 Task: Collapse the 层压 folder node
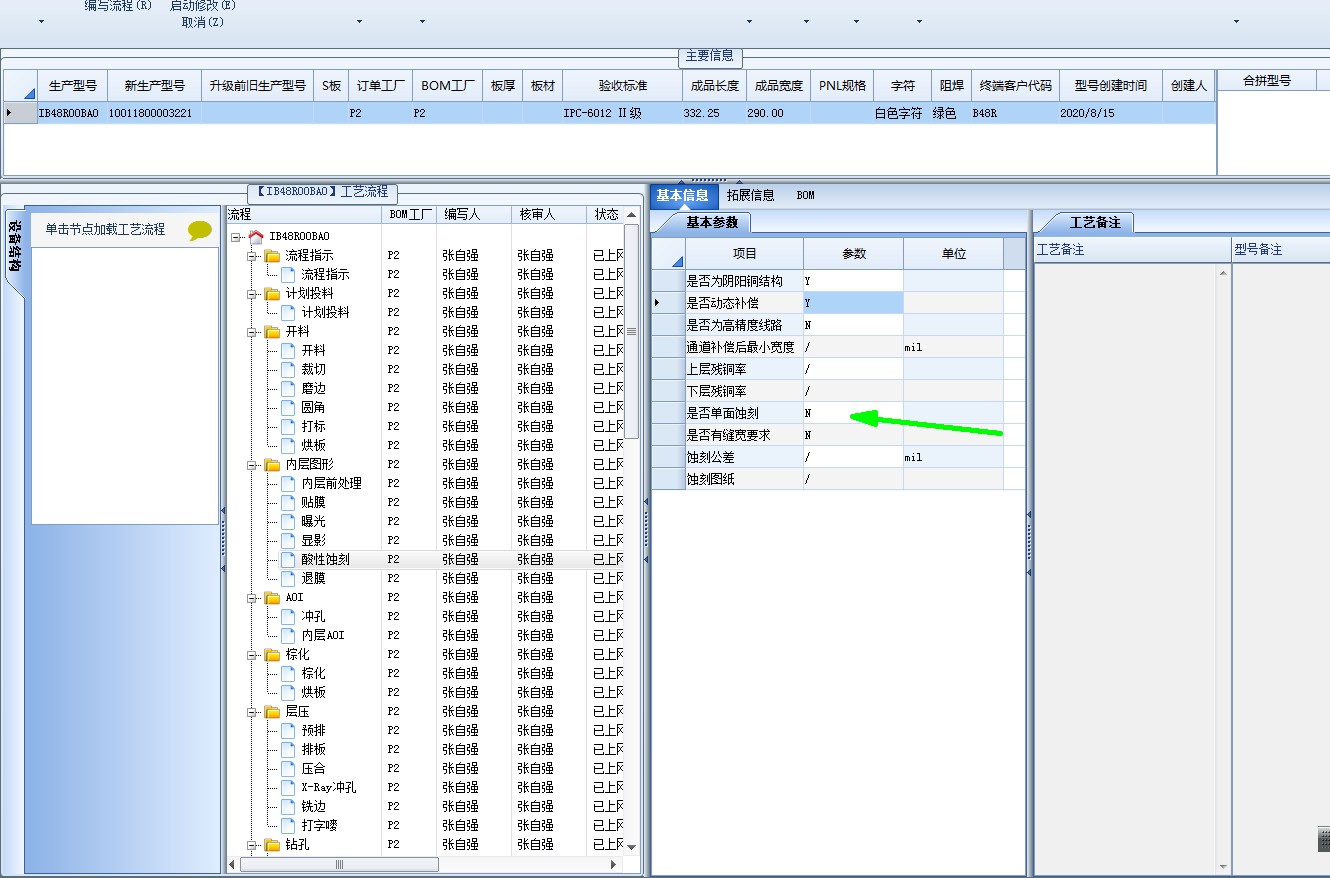(253, 711)
